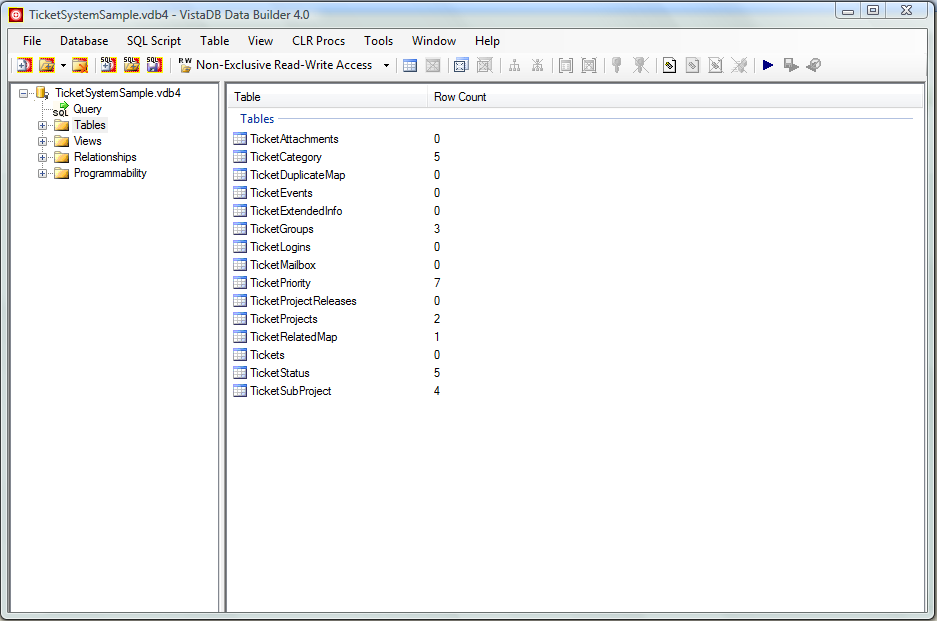Expand the Programmability tree node
This screenshot has width=937, height=621.
tap(43, 173)
